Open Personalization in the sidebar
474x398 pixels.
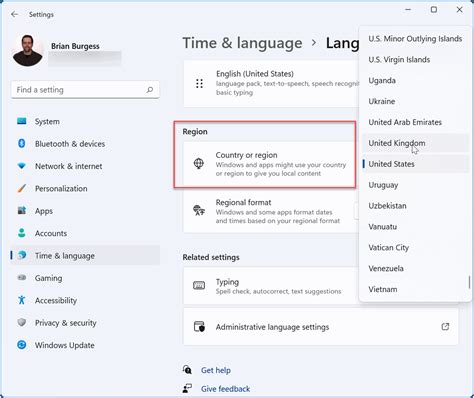[x=85, y=188]
